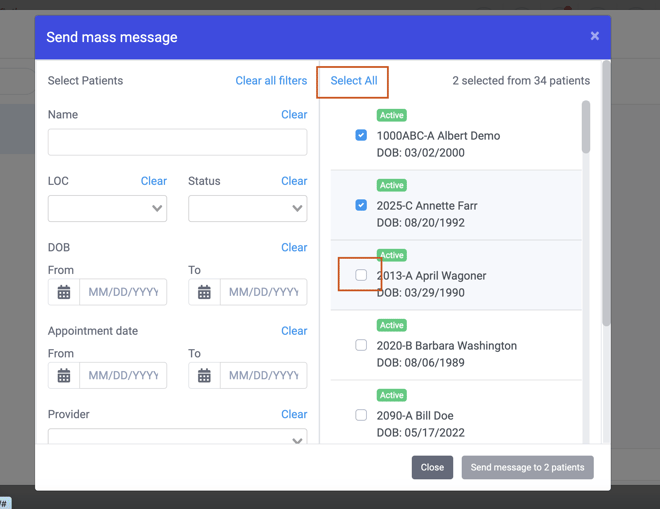Check the Bill Doe patient checkbox

click(361, 415)
